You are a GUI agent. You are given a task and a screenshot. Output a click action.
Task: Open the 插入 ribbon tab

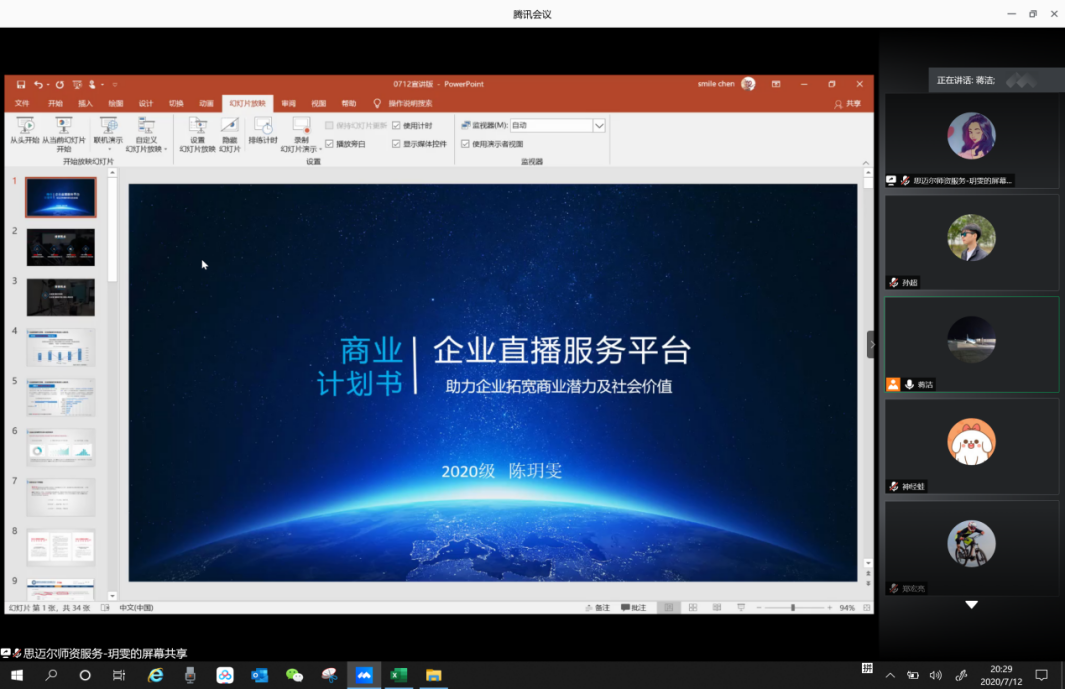click(85, 103)
